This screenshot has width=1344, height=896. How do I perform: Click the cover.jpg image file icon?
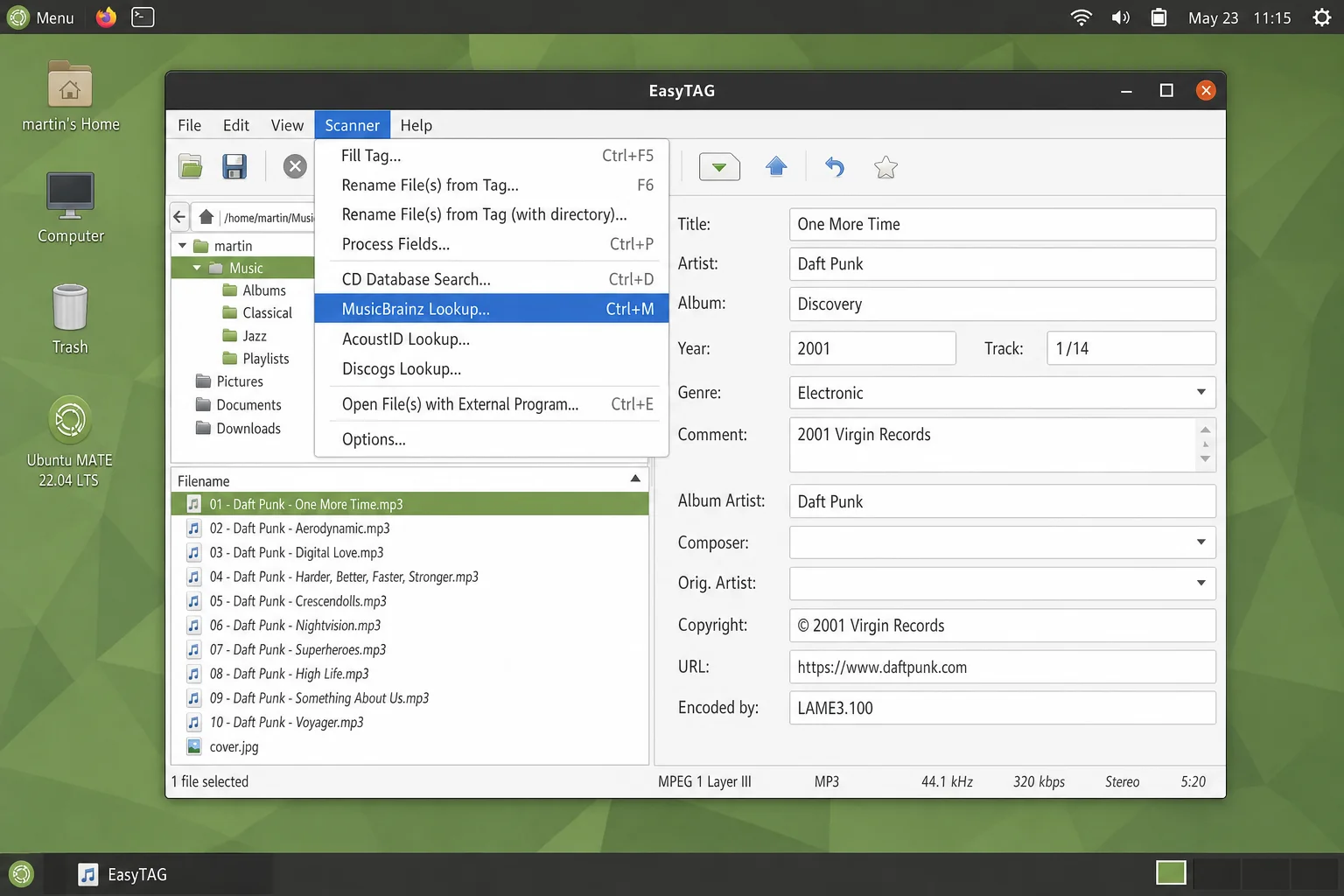pos(194,746)
